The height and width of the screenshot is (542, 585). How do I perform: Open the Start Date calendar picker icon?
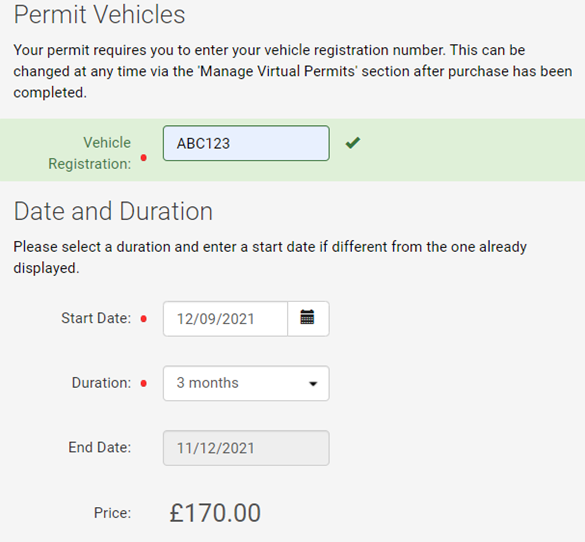click(308, 319)
